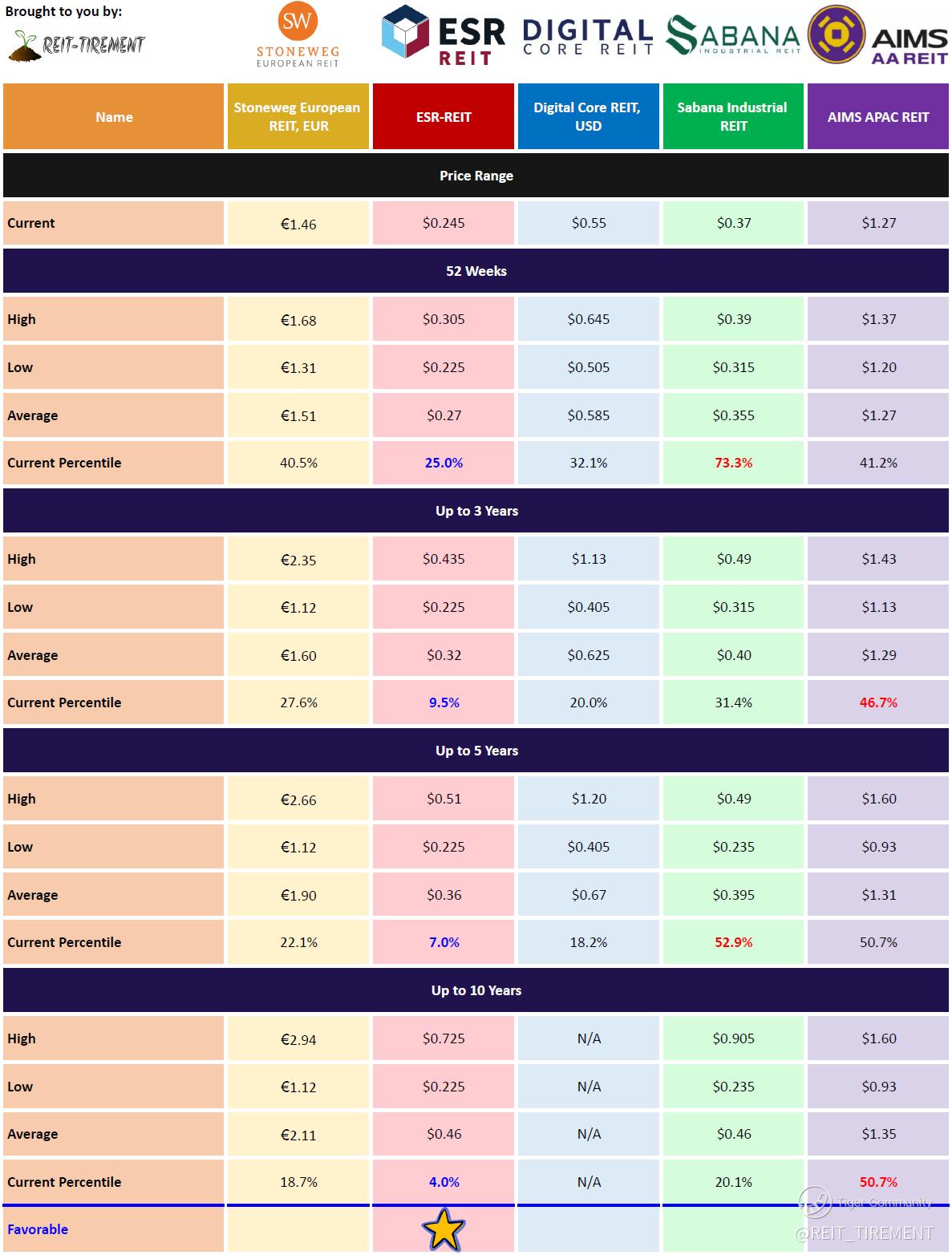
Task: Click the Stoneweg European REIT logo
Action: pos(298,36)
